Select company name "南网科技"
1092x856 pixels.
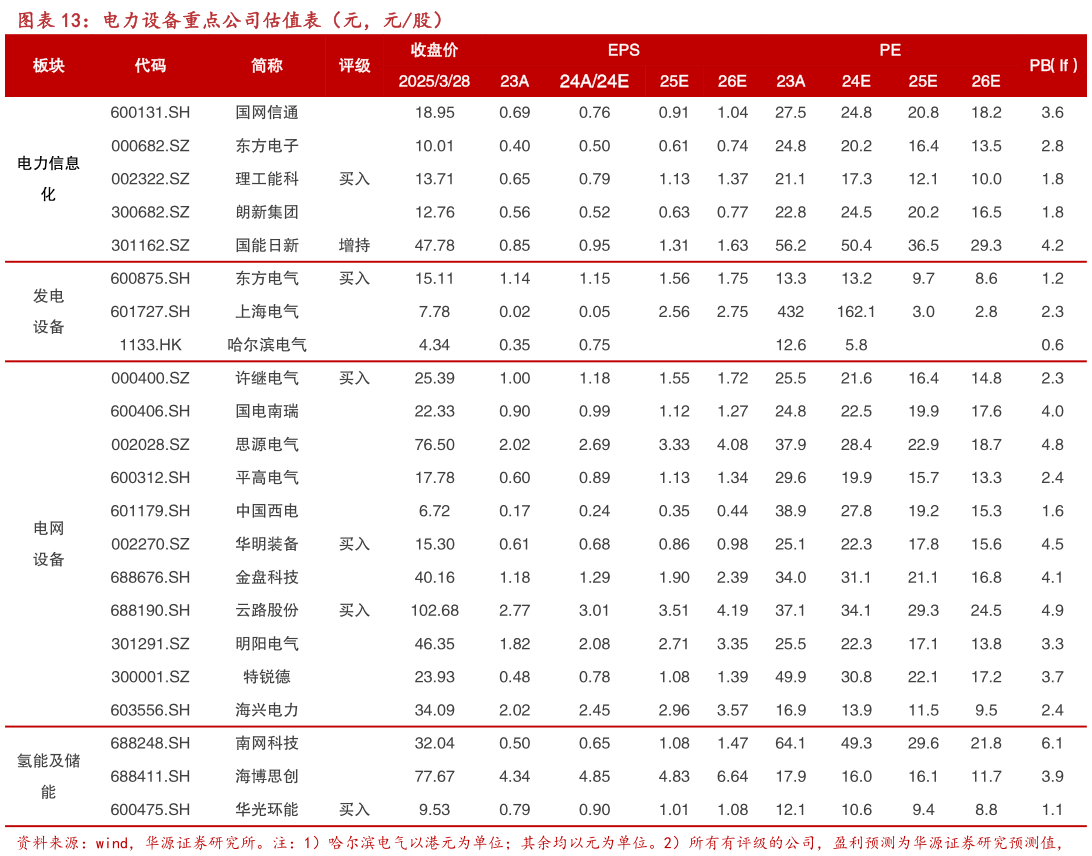[x=267, y=743]
